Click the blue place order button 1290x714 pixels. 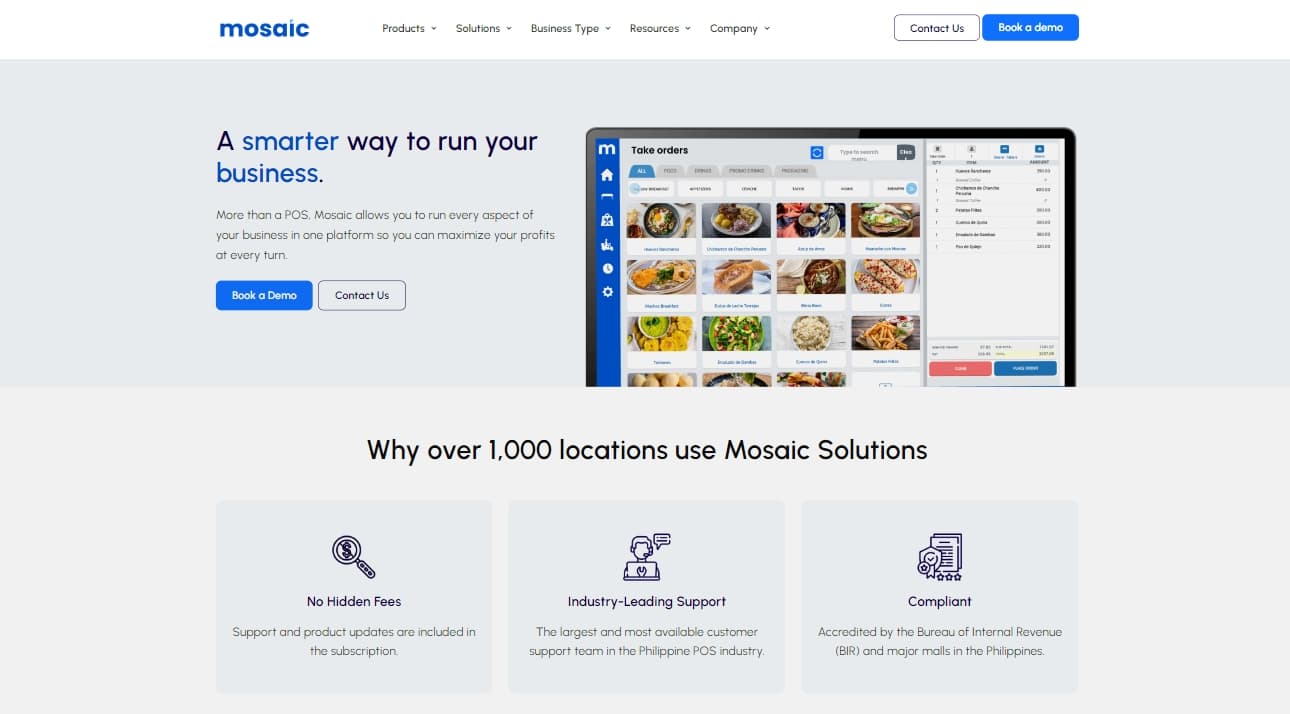[1025, 369]
